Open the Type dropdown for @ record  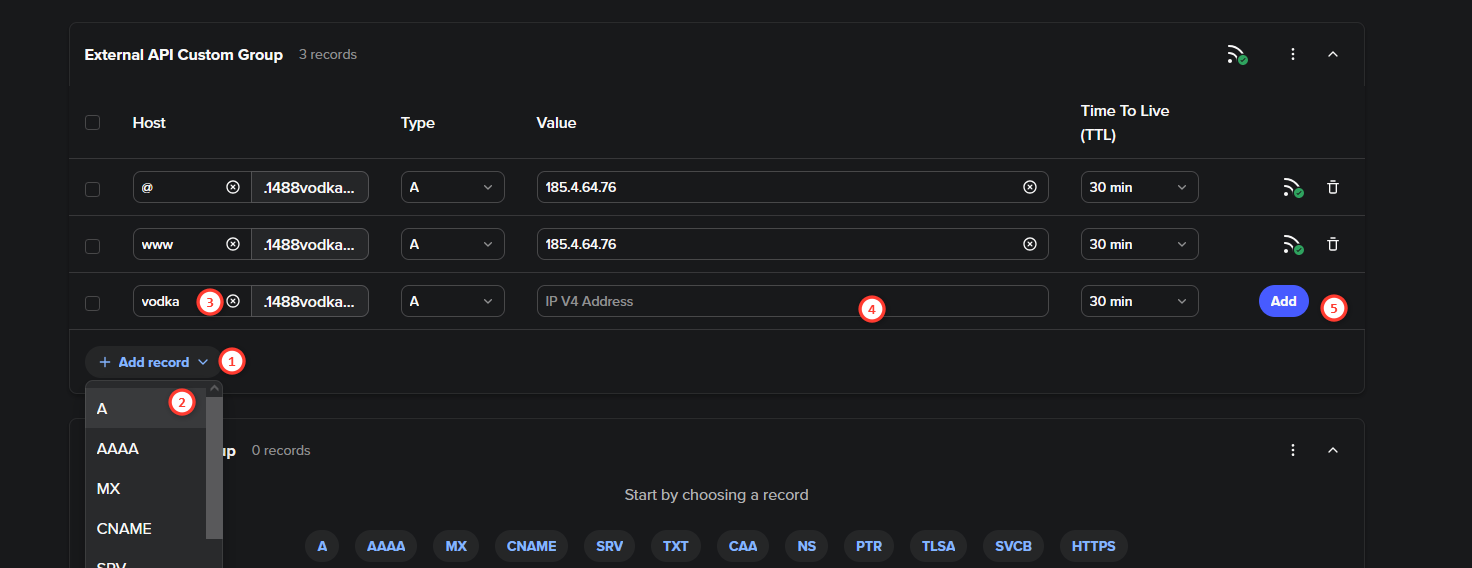click(452, 187)
